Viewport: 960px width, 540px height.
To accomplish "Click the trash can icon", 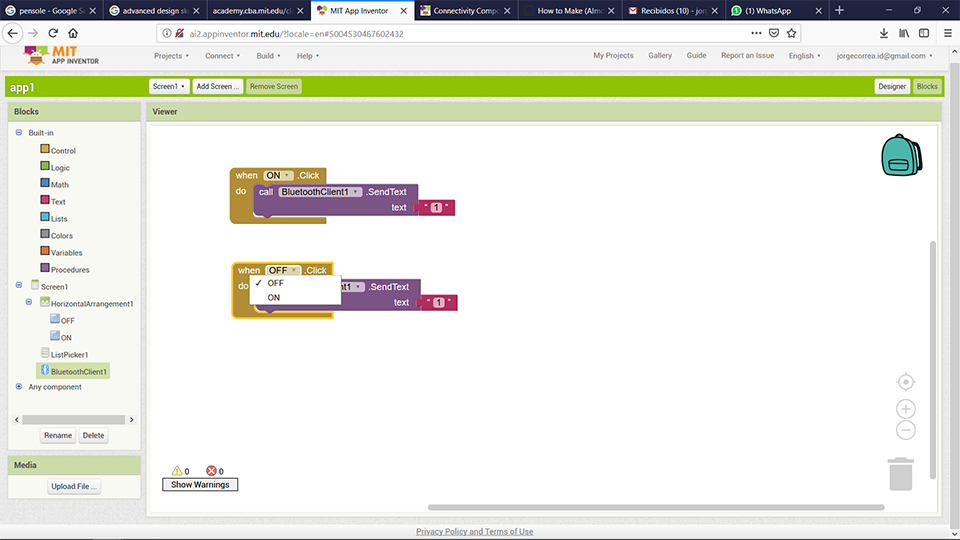I will click(901, 474).
